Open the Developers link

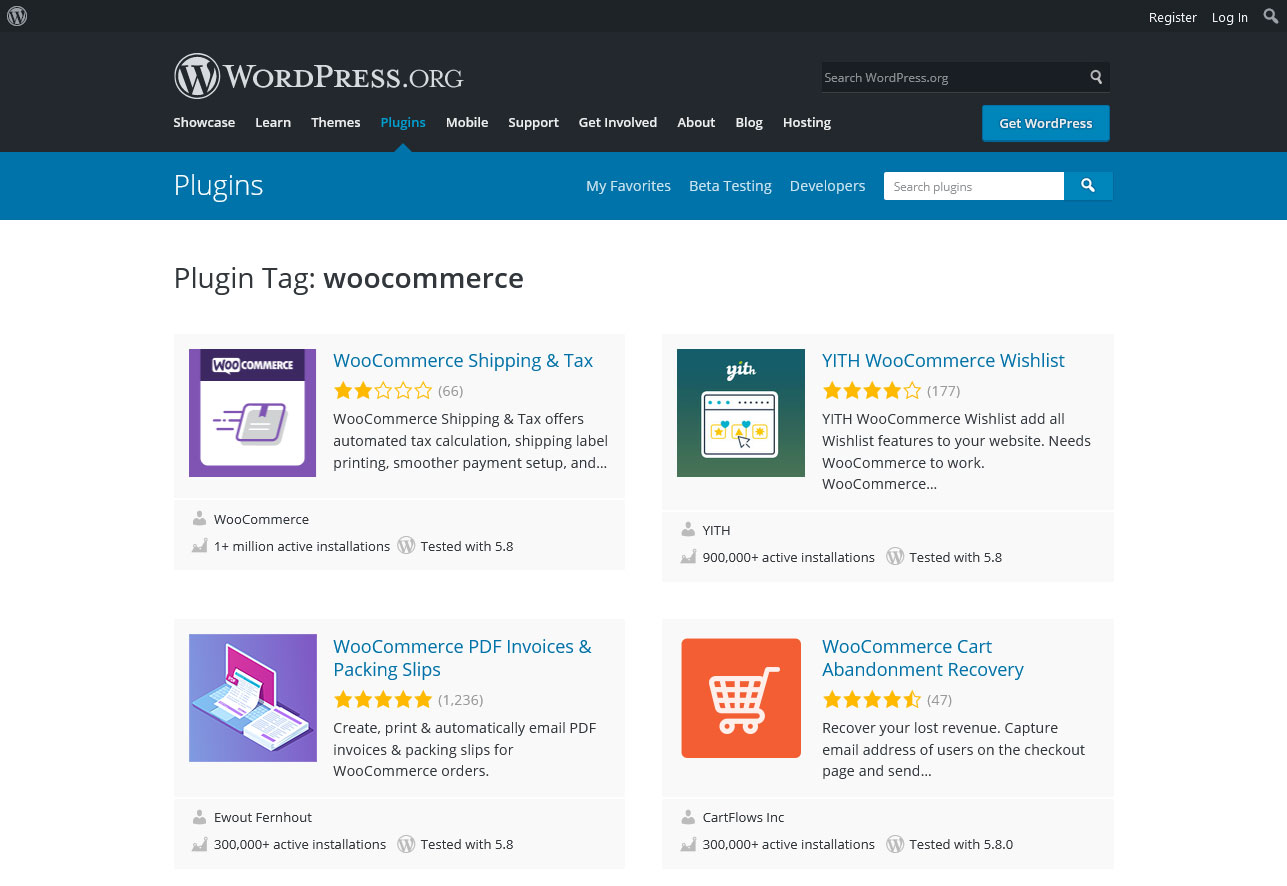(x=827, y=186)
